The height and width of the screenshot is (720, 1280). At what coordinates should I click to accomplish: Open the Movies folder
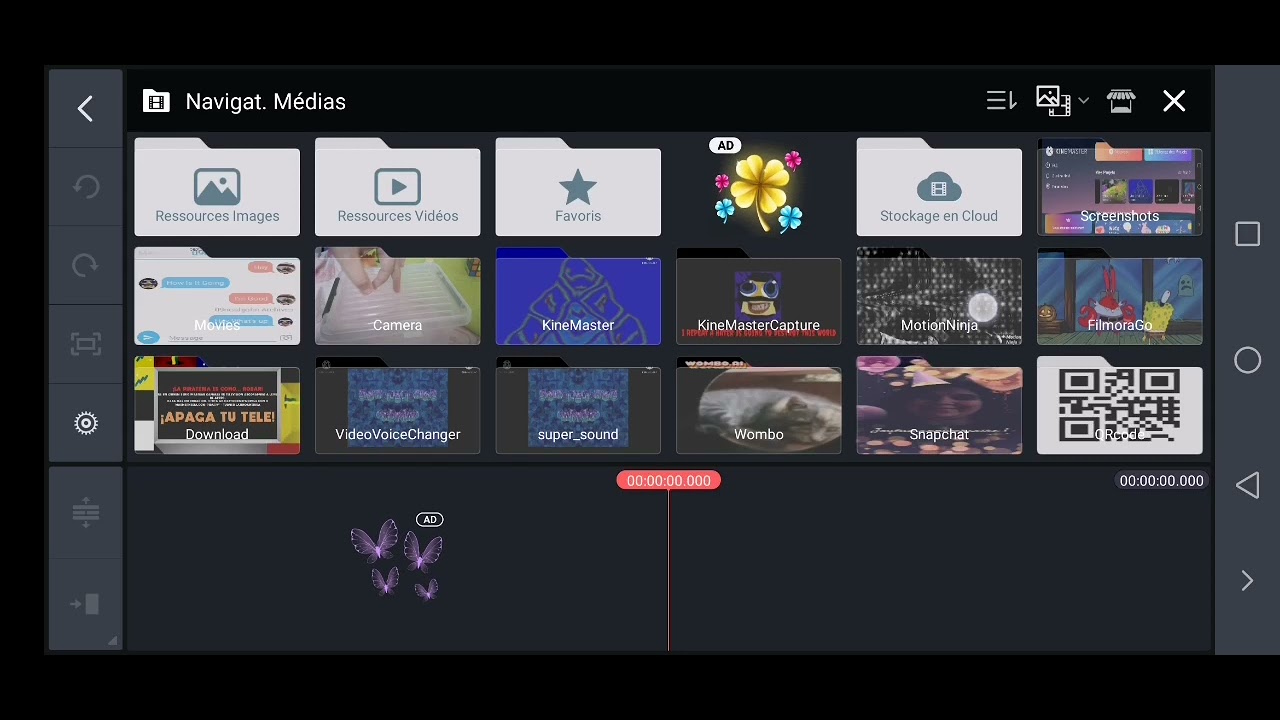click(217, 297)
